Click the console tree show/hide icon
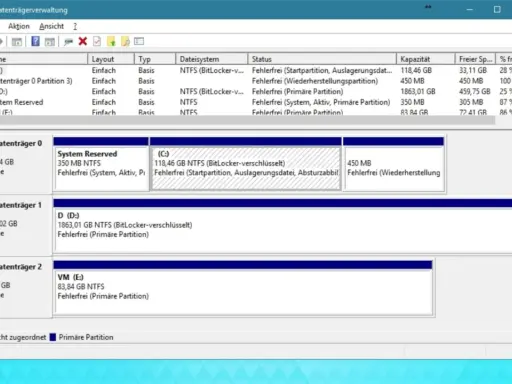Viewport: 512px width, 384px height. (x=17, y=42)
